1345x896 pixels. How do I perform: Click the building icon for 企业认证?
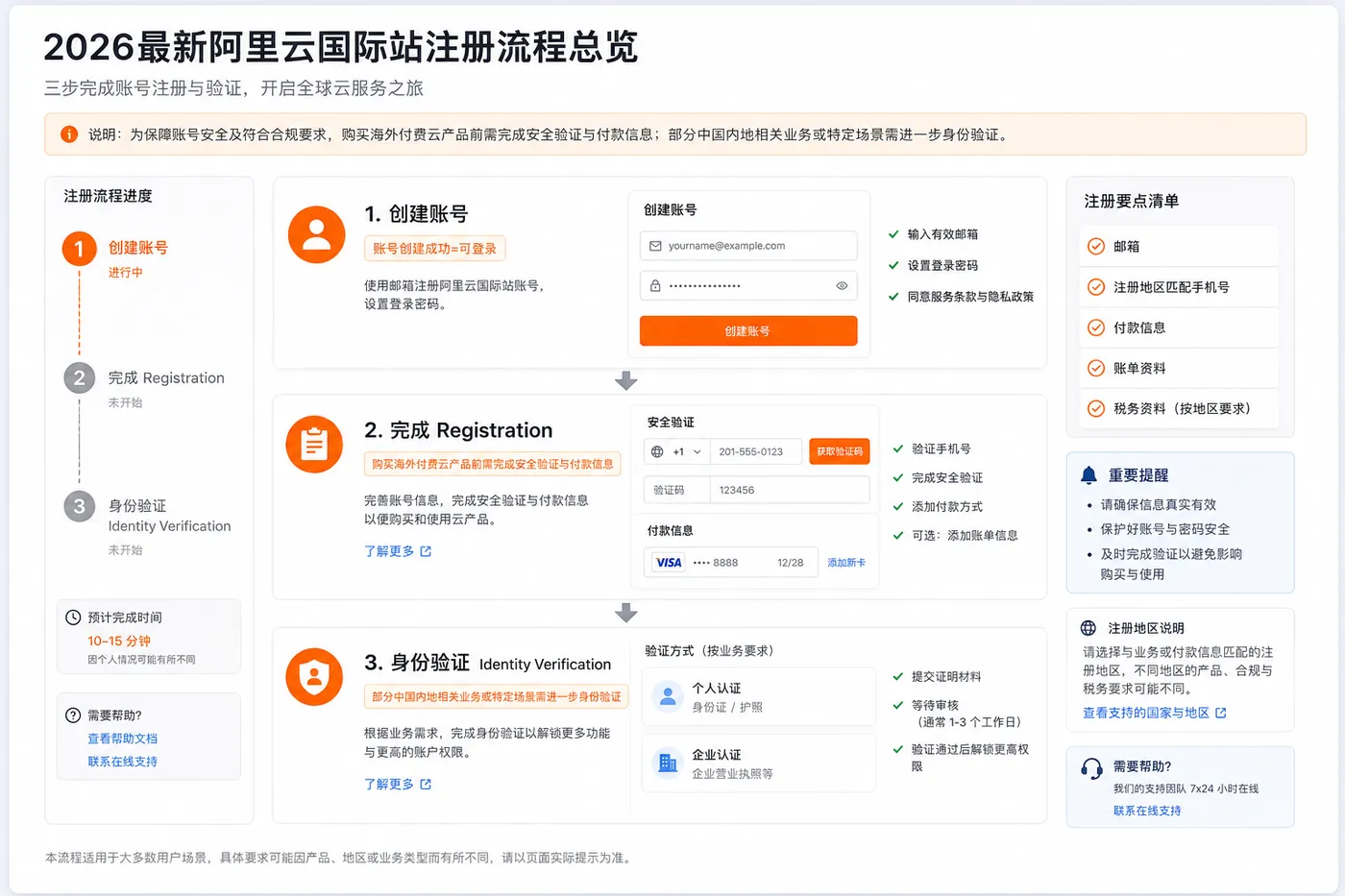coord(668,763)
